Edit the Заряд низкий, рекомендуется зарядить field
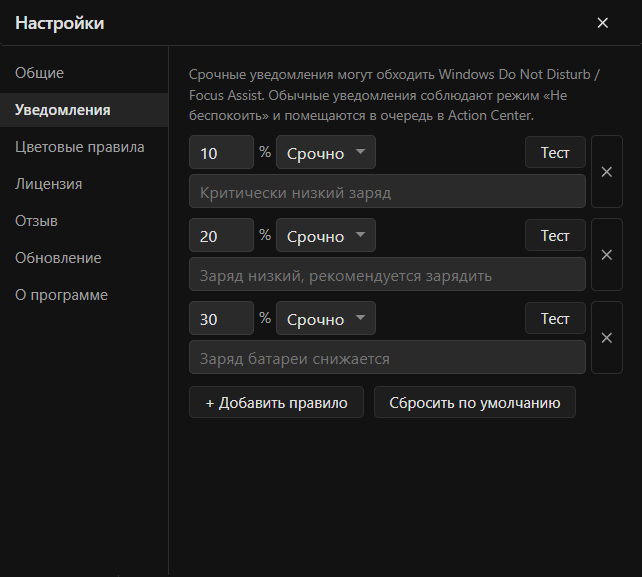Viewport: 642px width, 577px height. (387, 274)
